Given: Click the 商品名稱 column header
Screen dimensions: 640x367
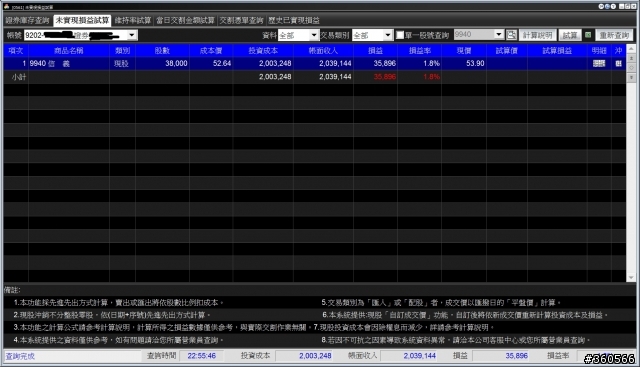Looking at the screenshot, I should click(x=69, y=51).
